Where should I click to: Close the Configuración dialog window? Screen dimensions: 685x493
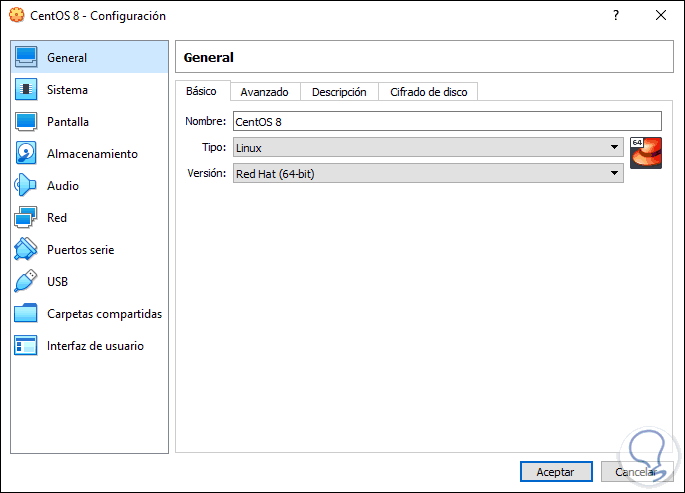(x=661, y=15)
